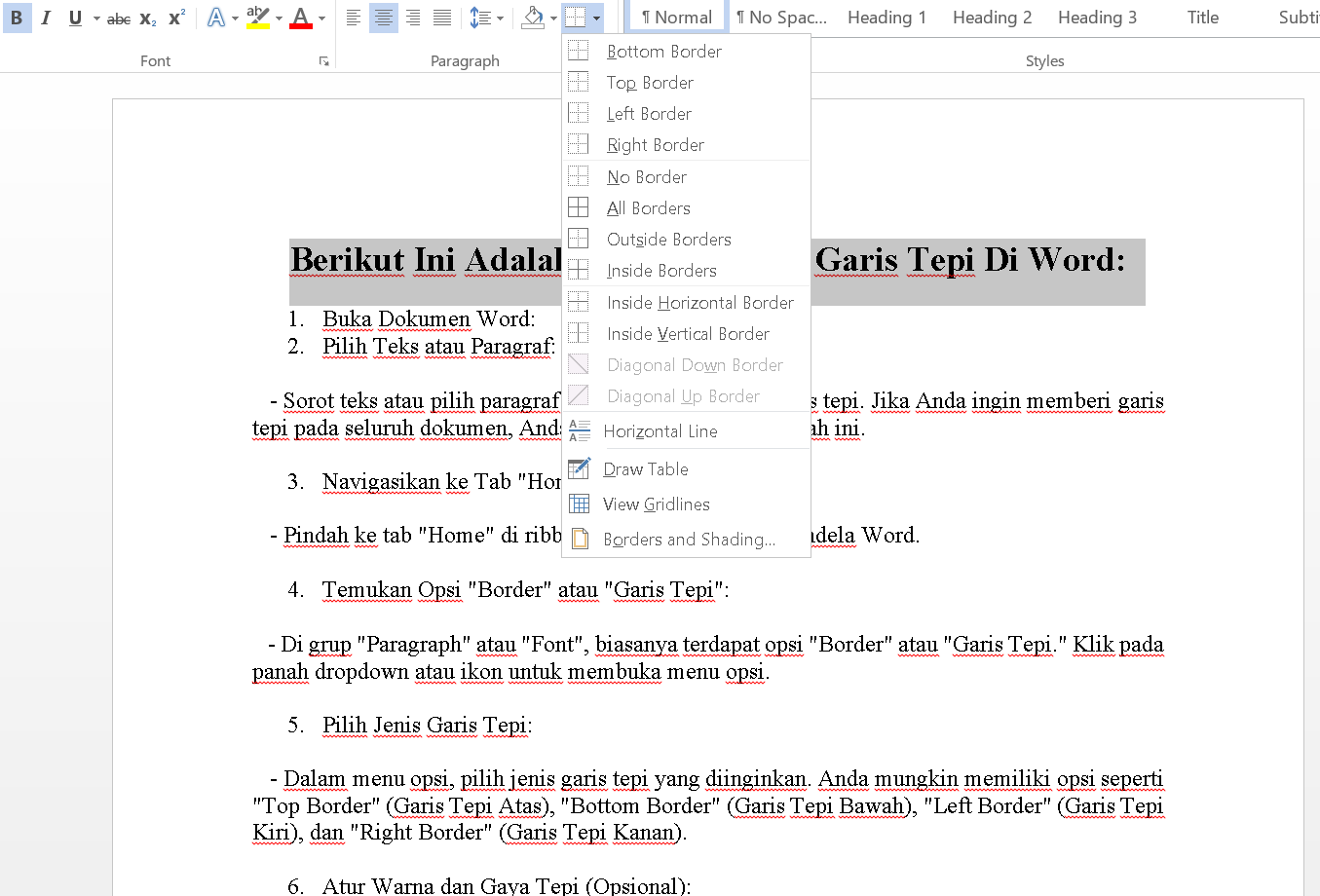Open the line spacing dropdown

486,18
